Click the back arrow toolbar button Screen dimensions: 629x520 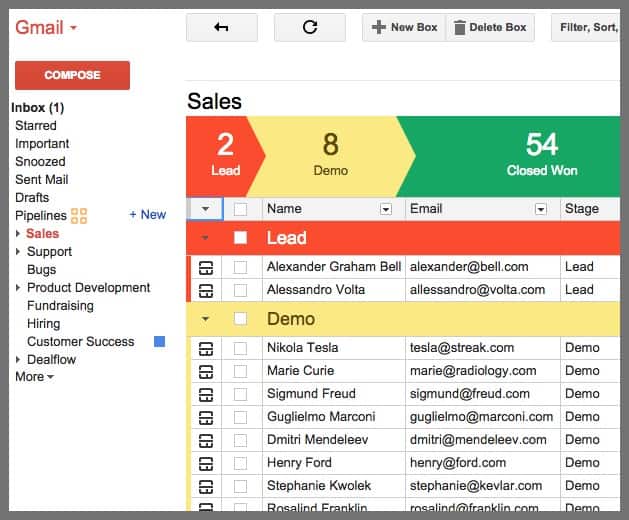(221, 28)
